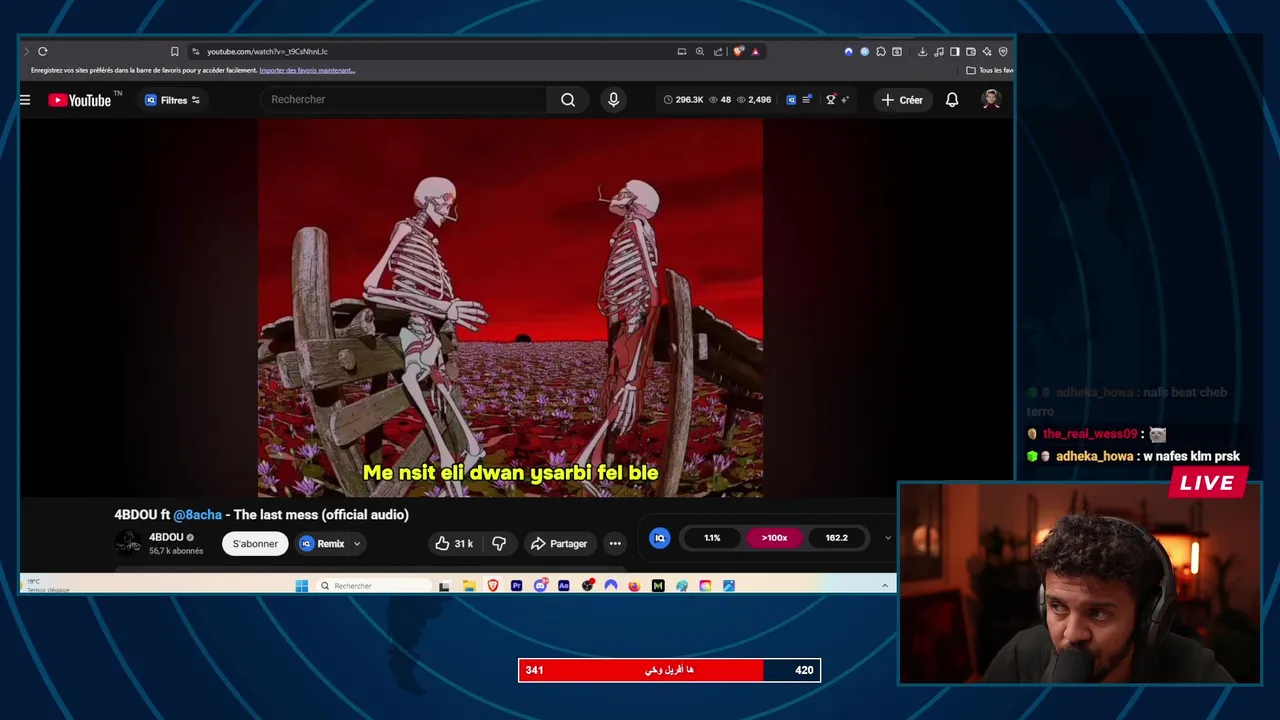This screenshot has height=720, width=1280.
Task: Open the account avatar menu
Action: pyautogui.click(x=991, y=99)
